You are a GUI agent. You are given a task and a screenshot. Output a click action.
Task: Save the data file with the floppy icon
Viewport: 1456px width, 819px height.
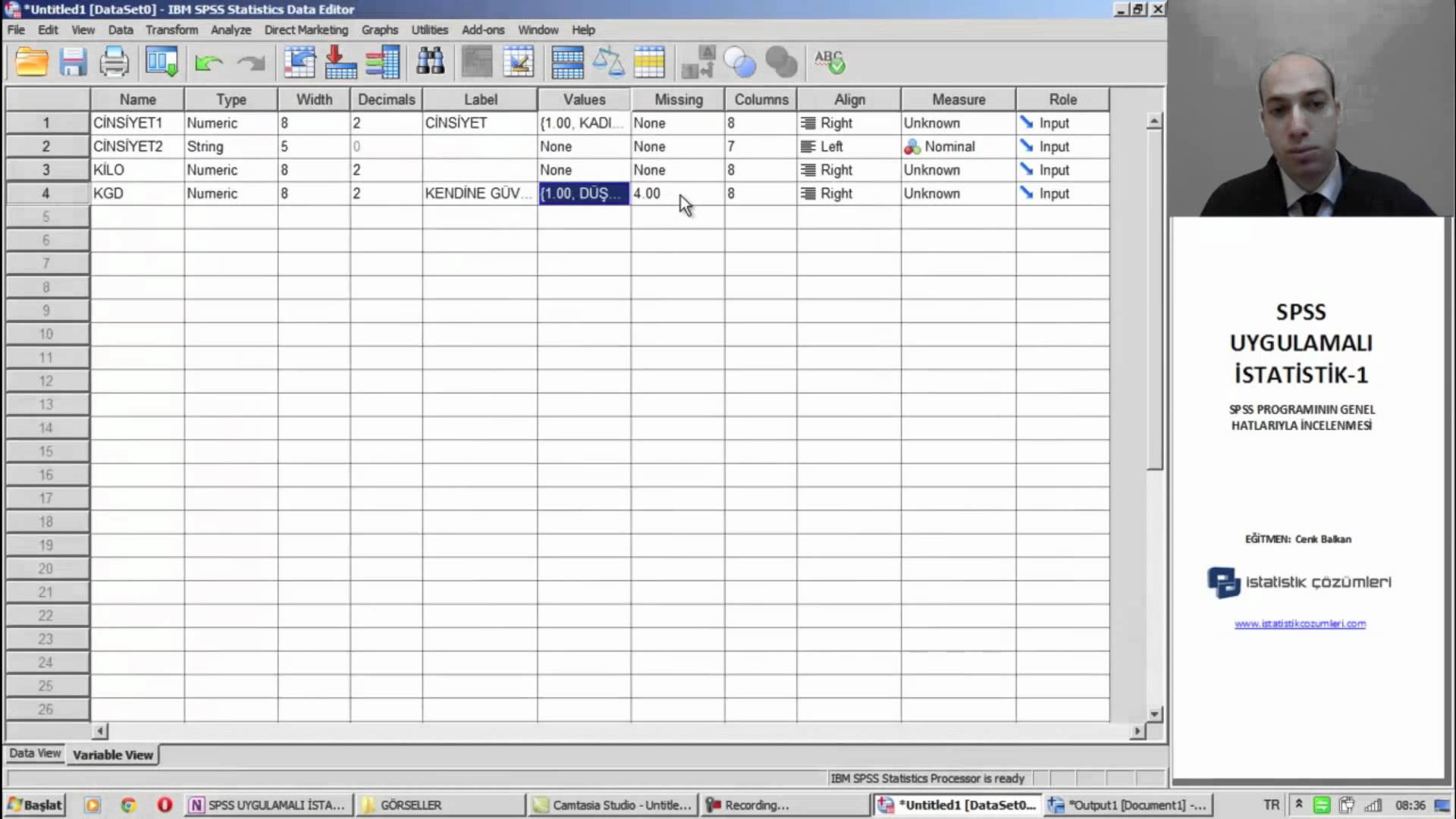pyautogui.click(x=73, y=62)
